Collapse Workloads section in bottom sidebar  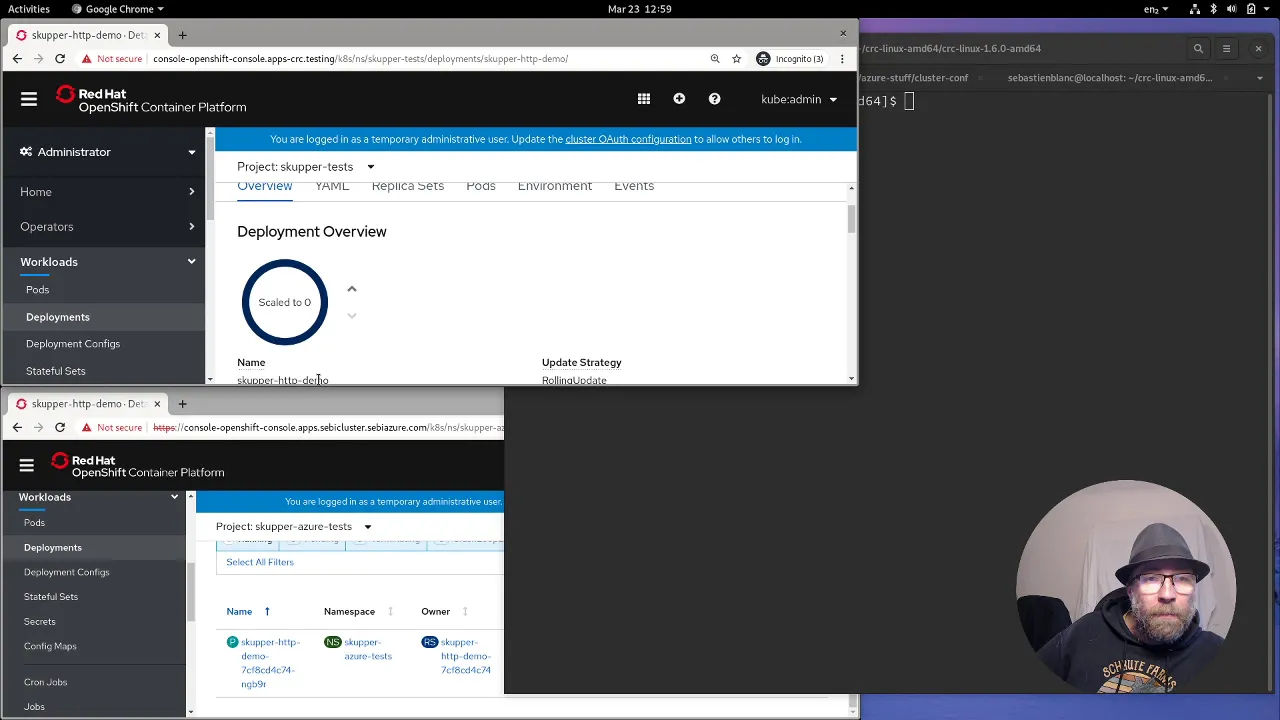[98, 497]
